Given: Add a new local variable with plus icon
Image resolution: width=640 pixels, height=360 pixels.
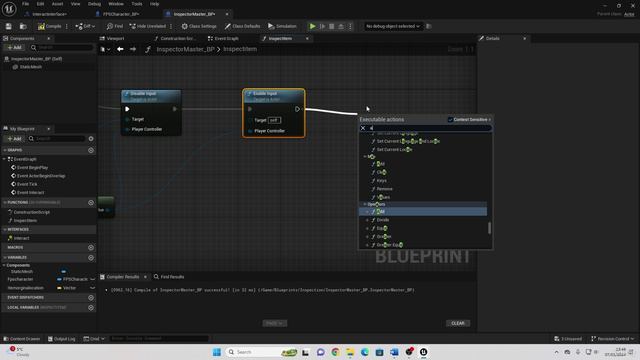Looking at the screenshot, I should 91,307.
